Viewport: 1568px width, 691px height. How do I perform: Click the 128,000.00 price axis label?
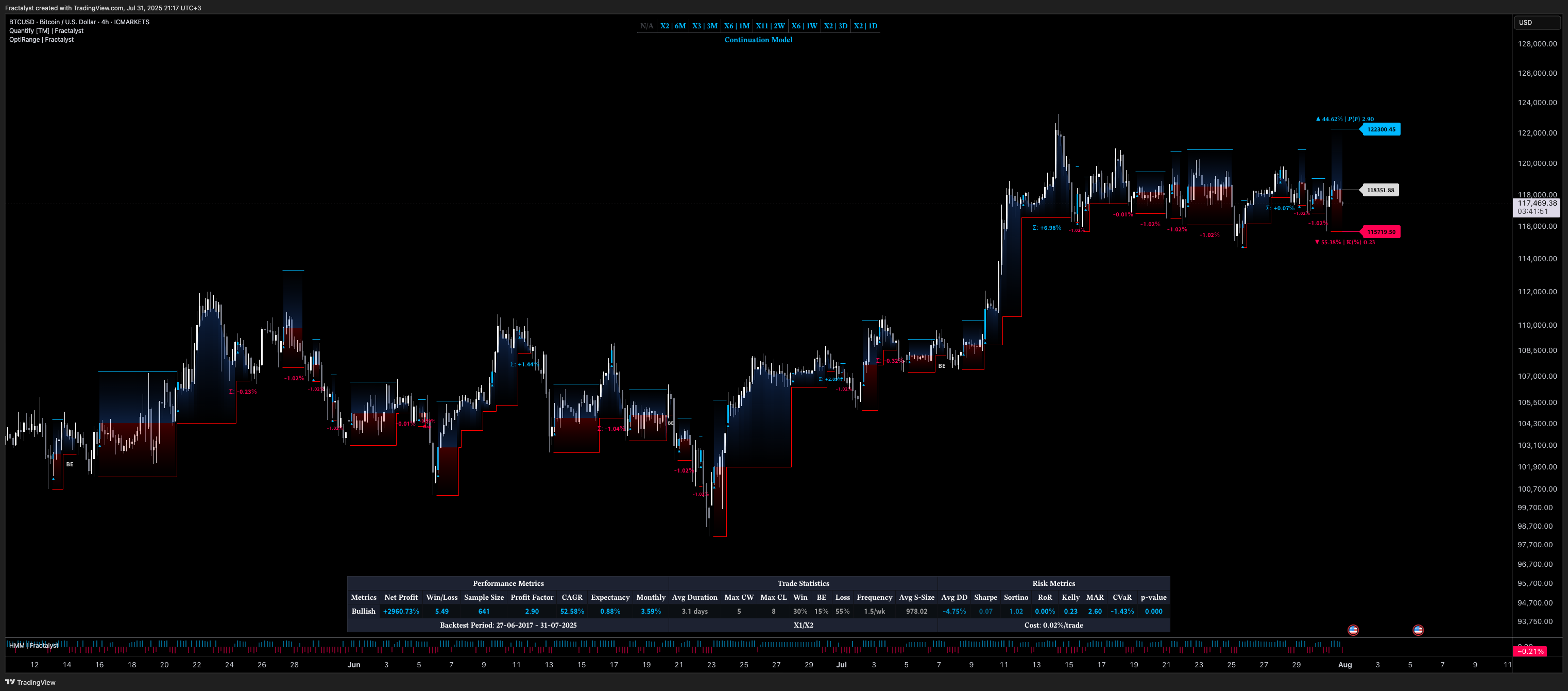tap(1537, 44)
